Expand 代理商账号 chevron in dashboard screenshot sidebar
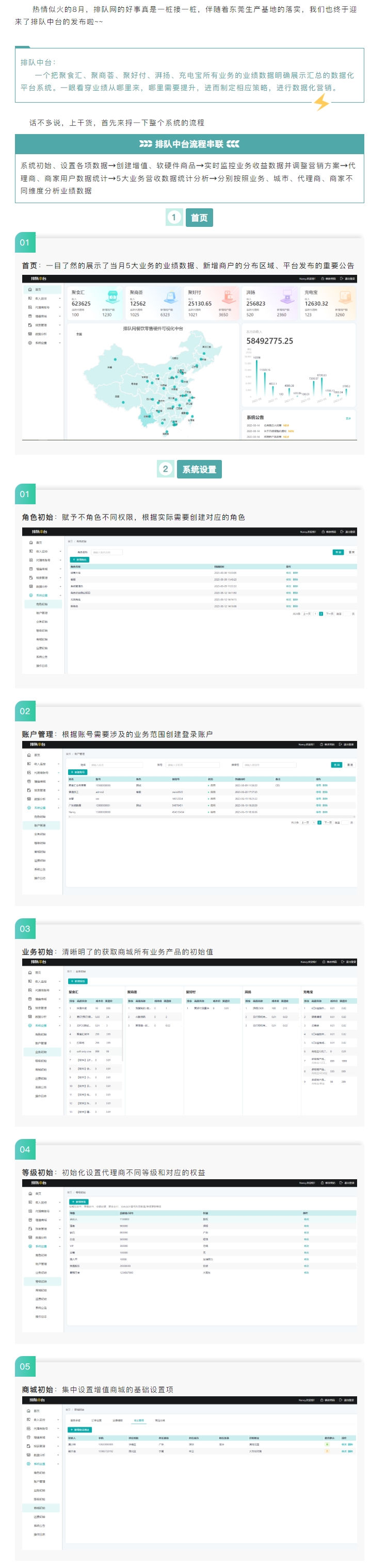Image resolution: width=370 pixels, height=1568 pixels. tap(60, 307)
